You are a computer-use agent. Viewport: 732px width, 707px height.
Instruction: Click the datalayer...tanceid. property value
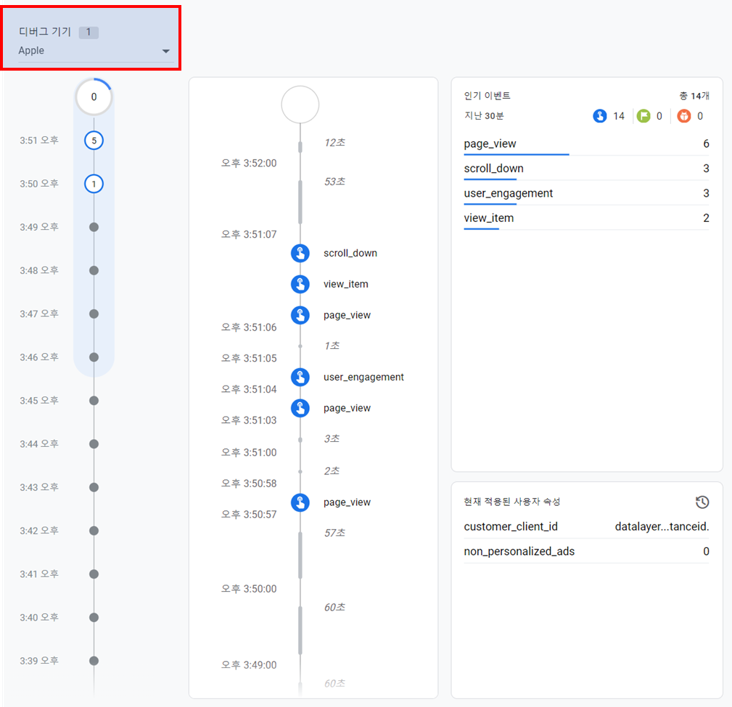point(662,527)
